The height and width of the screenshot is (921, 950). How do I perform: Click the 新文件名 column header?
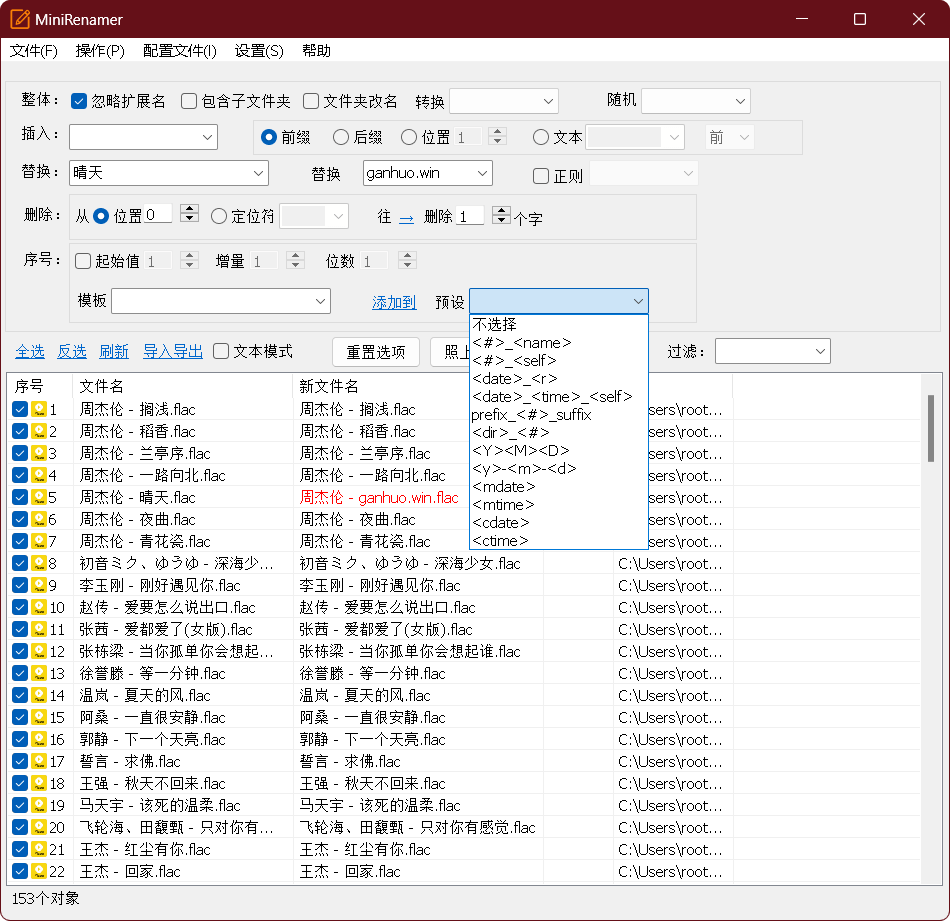coord(418,386)
